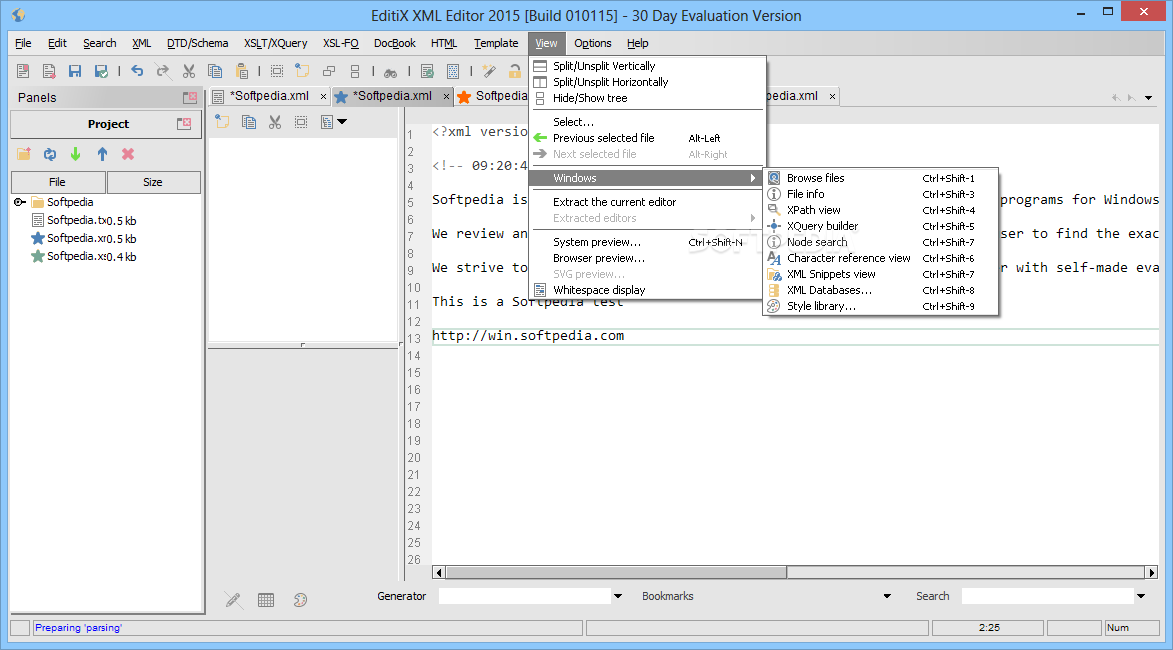Close the Panels section with its corner icon
The image size is (1173, 650).
(x=190, y=97)
